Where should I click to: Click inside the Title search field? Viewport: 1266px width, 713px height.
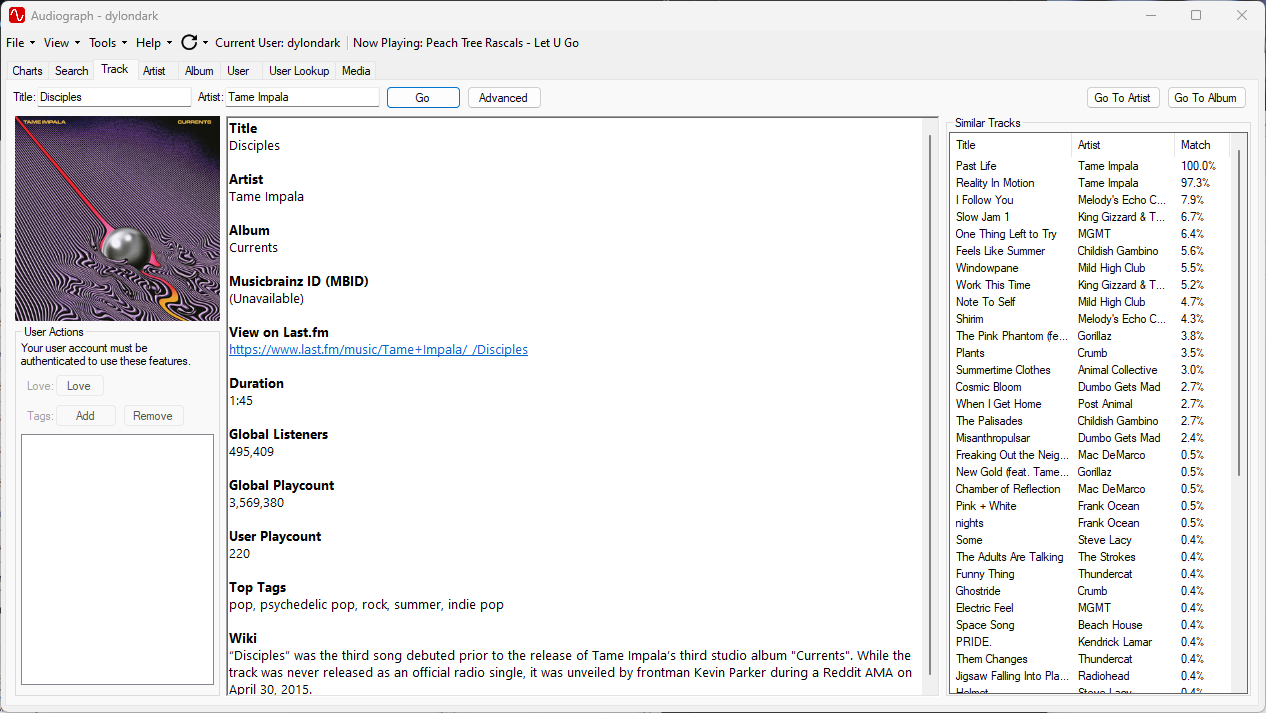coord(113,97)
